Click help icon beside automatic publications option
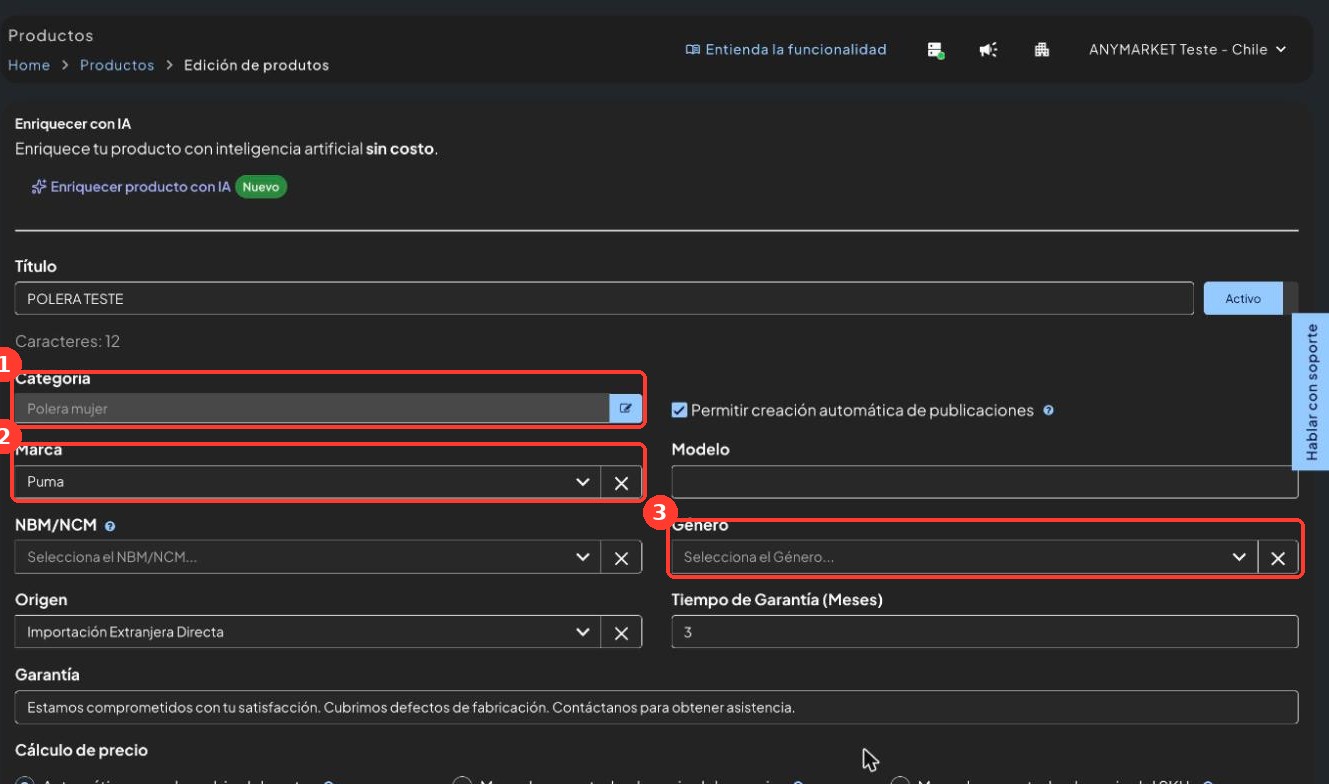This screenshot has width=1329, height=784. [x=1048, y=410]
